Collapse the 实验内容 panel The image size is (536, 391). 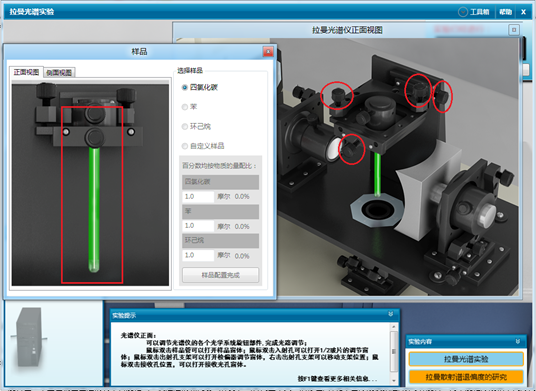coord(518,341)
